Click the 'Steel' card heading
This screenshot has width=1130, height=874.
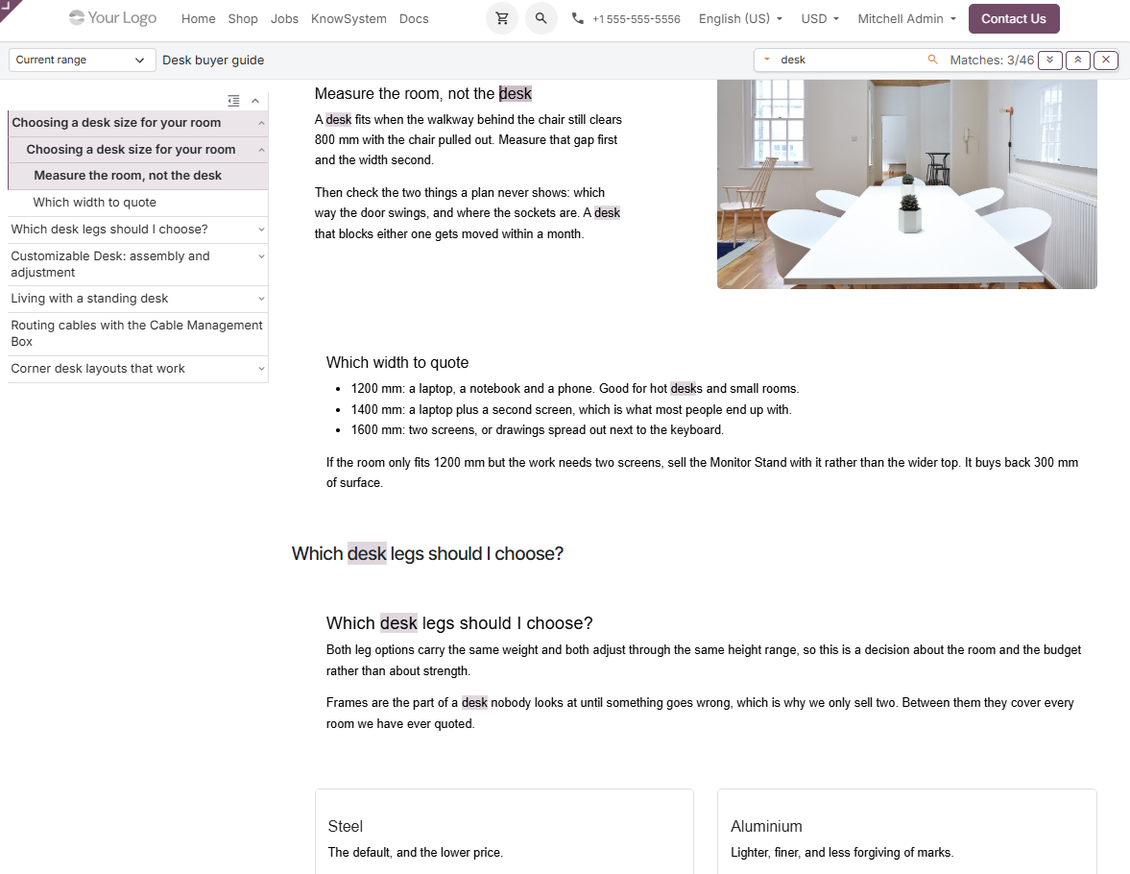(345, 826)
